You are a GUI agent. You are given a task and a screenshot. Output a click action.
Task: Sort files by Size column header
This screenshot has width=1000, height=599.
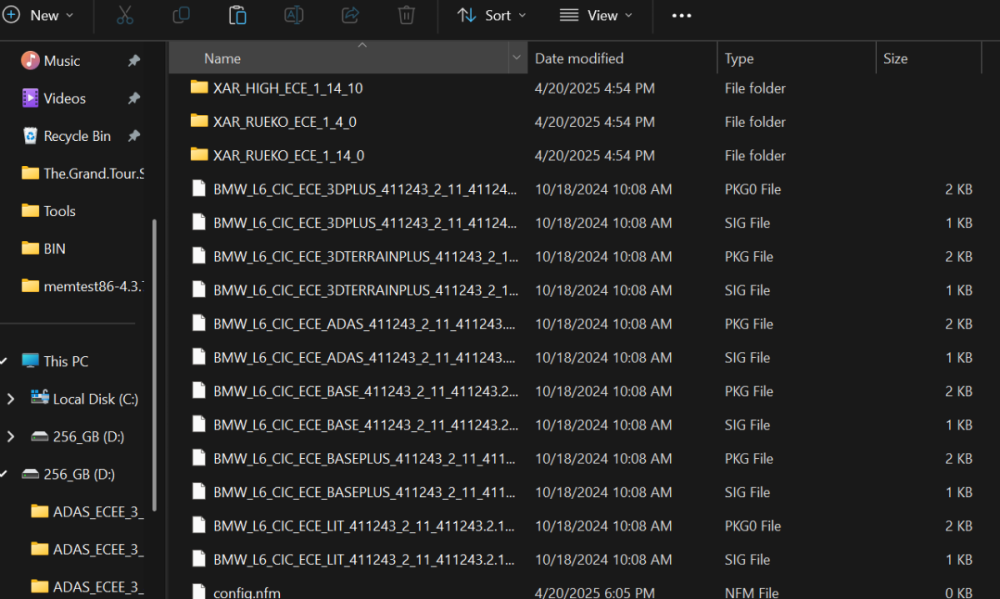click(x=895, y=59)
